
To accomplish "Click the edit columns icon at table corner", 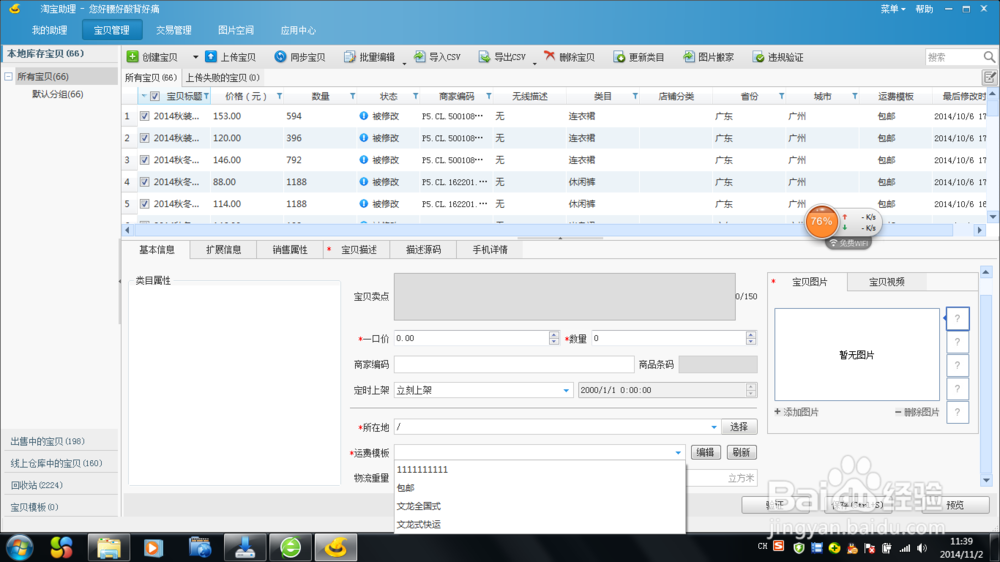I will (989, 77).
